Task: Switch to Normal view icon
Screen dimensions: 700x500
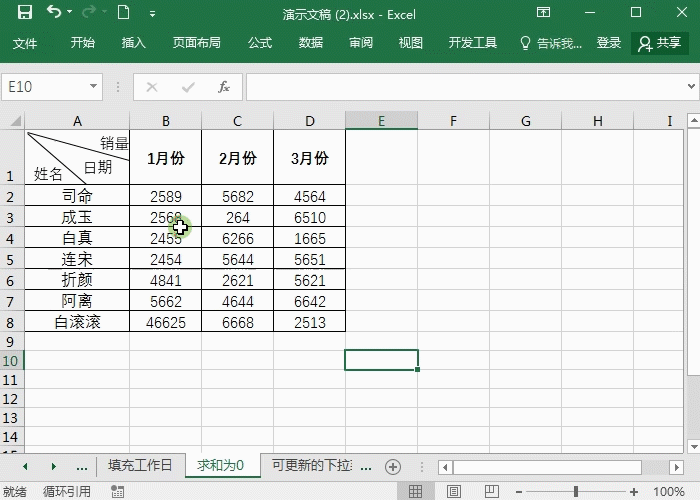Action: coord(415,492)
